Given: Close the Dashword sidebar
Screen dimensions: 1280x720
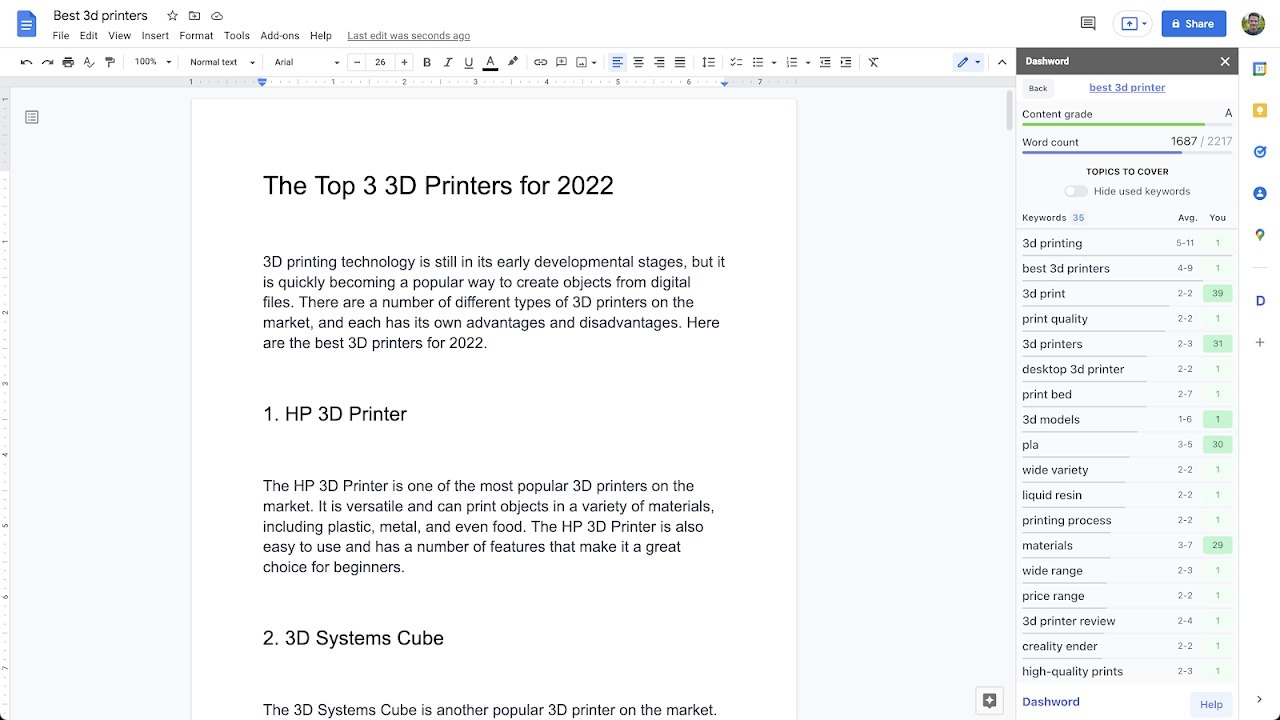Looking at the screenshot, I should click(x=1225, y=61).
